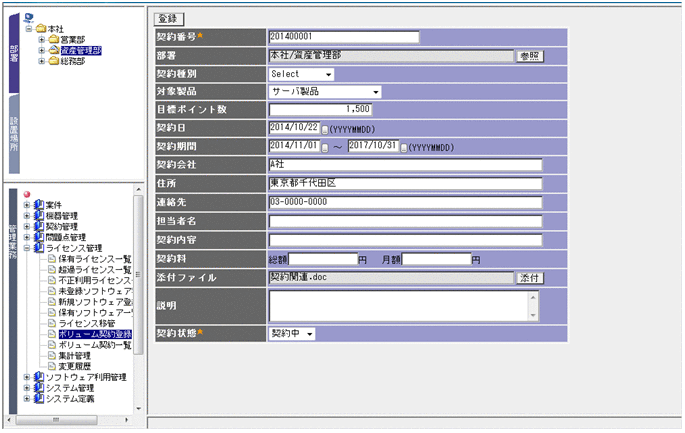Viewport: 685px width, 433px height.
Task: Click inside the 説明 text area
Action: point(399,306)
